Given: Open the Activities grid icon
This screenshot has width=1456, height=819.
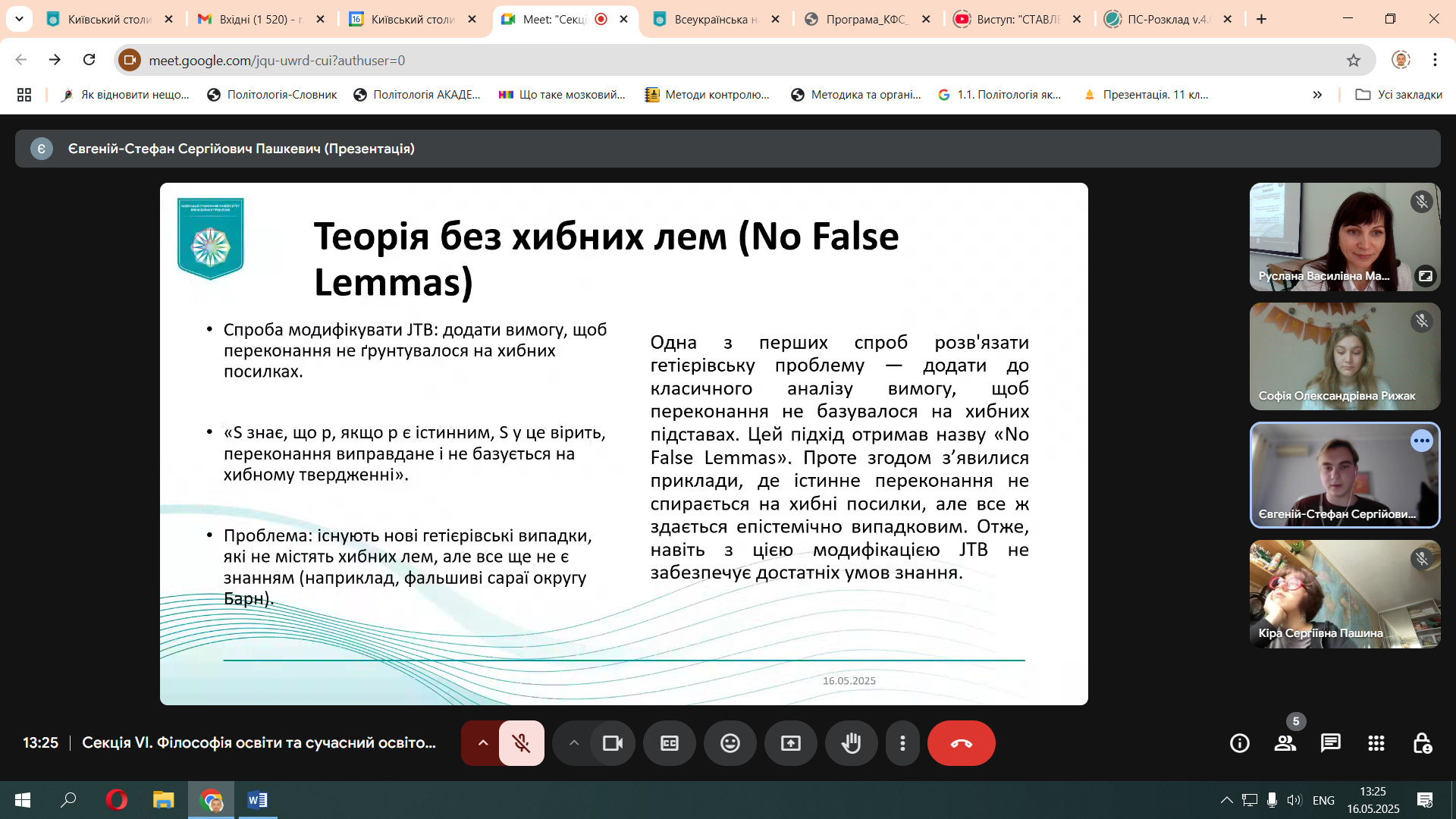Looking at the screenshot, I should tap(1376, 743).
